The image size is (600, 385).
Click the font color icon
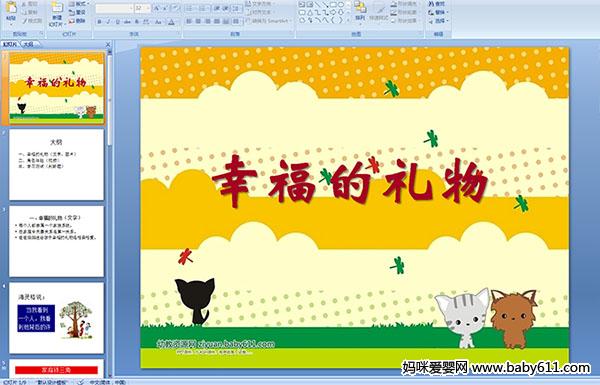171,22
